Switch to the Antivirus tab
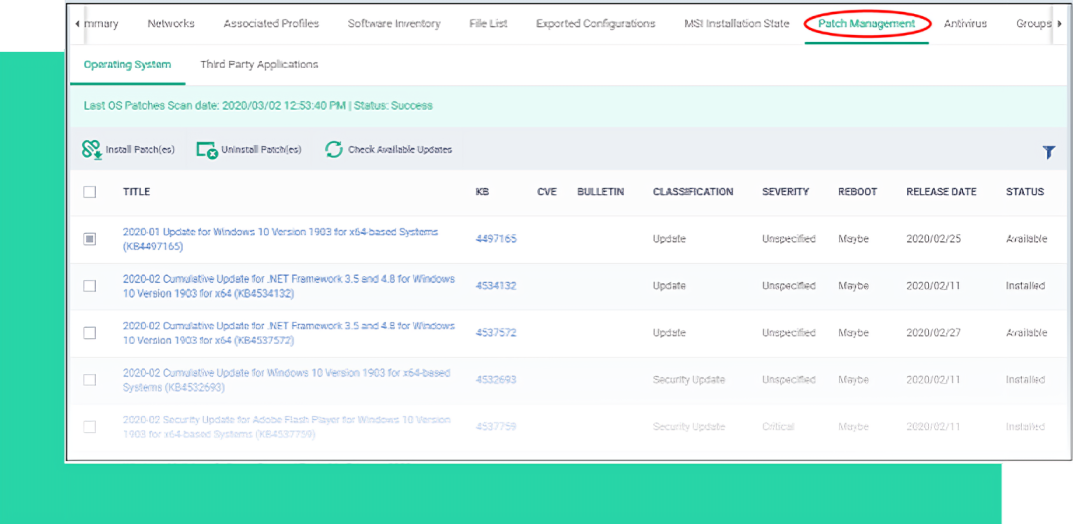 [x=965, y=23]
